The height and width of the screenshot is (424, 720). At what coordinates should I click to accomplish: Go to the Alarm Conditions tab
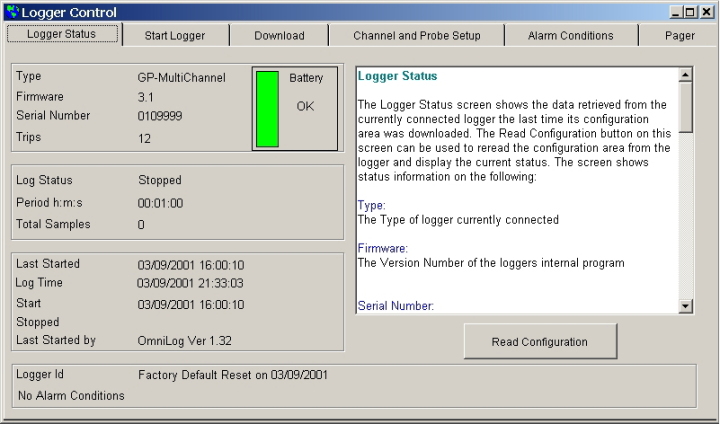[571, 35]
